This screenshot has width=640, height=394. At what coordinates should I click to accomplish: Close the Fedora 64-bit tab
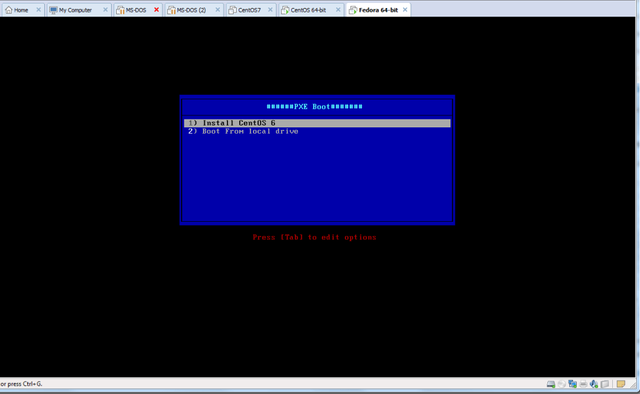[405, 10]
